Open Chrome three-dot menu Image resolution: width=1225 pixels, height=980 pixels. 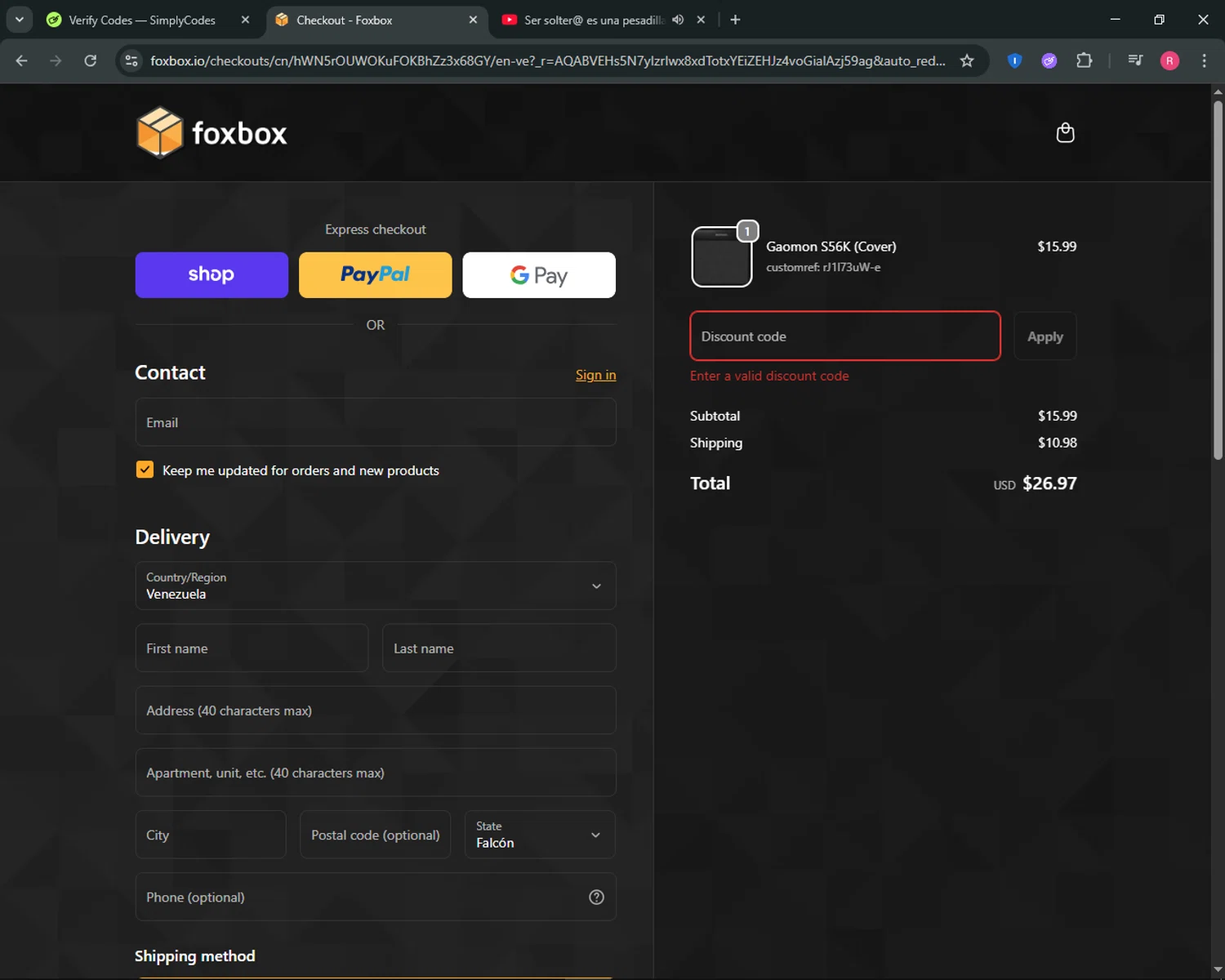coord(1204,60)
